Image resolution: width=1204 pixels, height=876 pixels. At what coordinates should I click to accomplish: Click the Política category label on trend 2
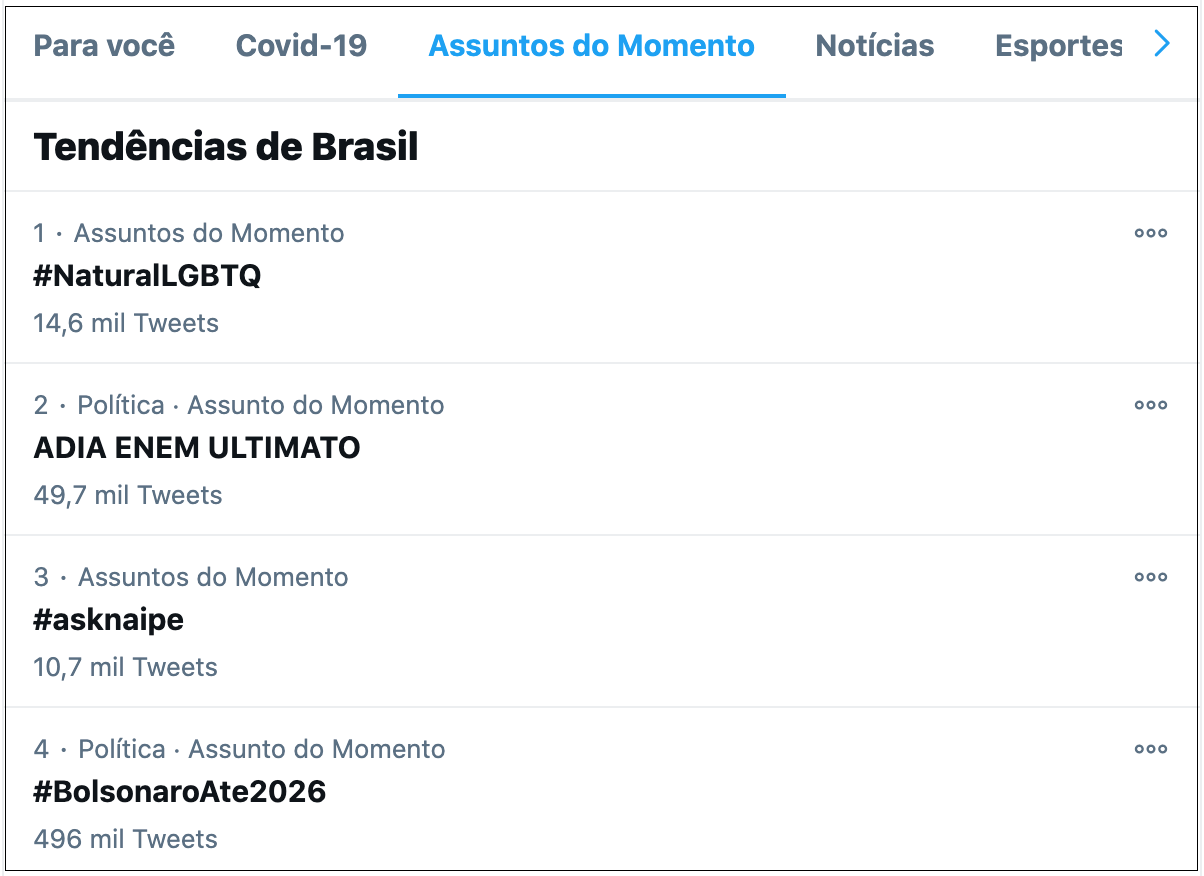121,405
